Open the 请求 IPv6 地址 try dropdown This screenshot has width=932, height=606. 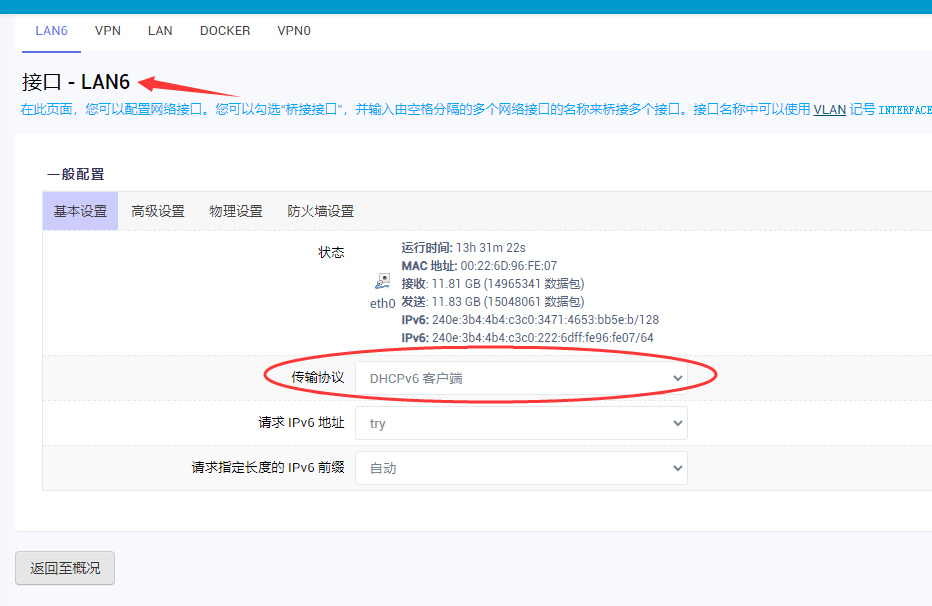pyautogui.click(x=521, y=423)
